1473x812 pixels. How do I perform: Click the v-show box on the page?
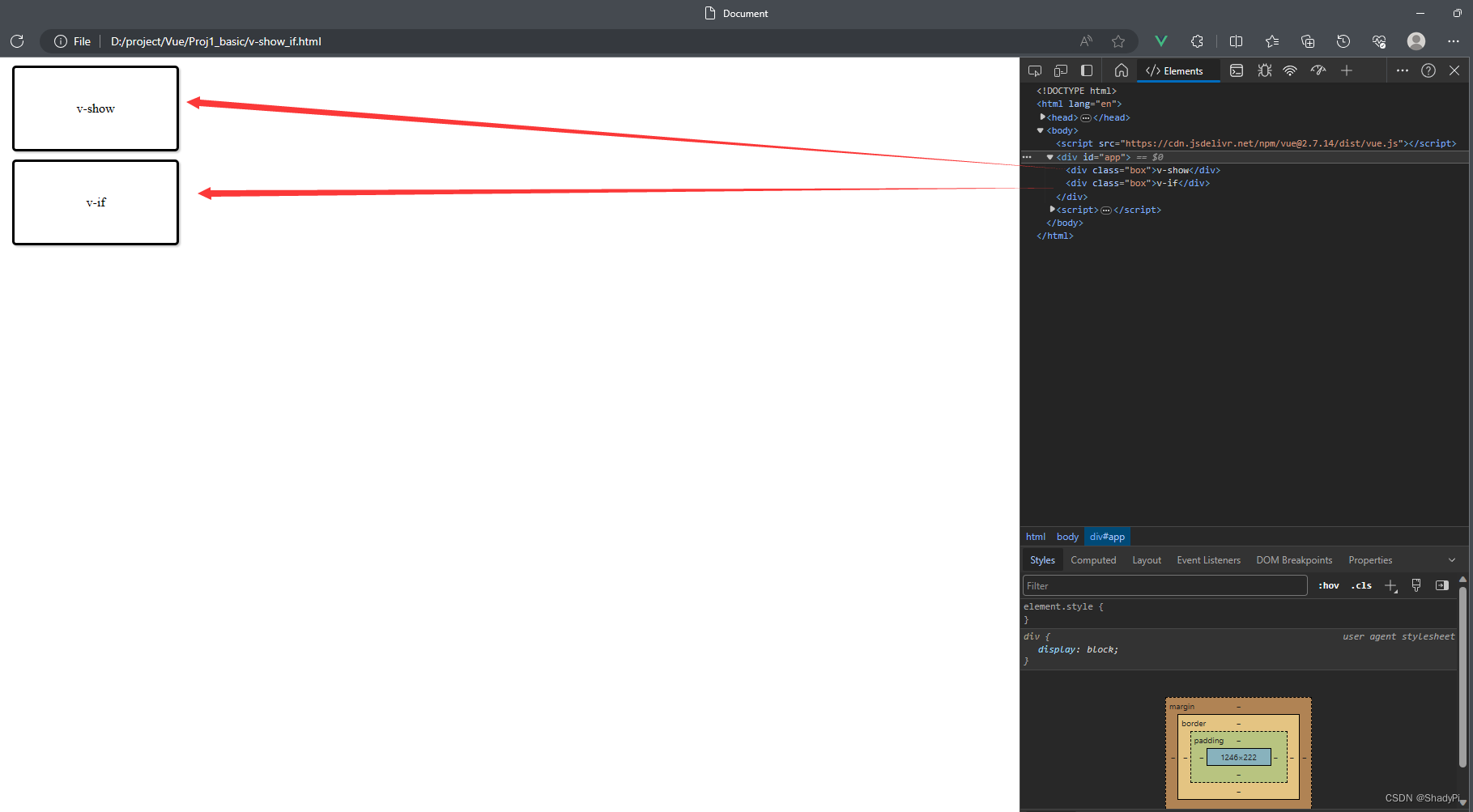point(96,108)
